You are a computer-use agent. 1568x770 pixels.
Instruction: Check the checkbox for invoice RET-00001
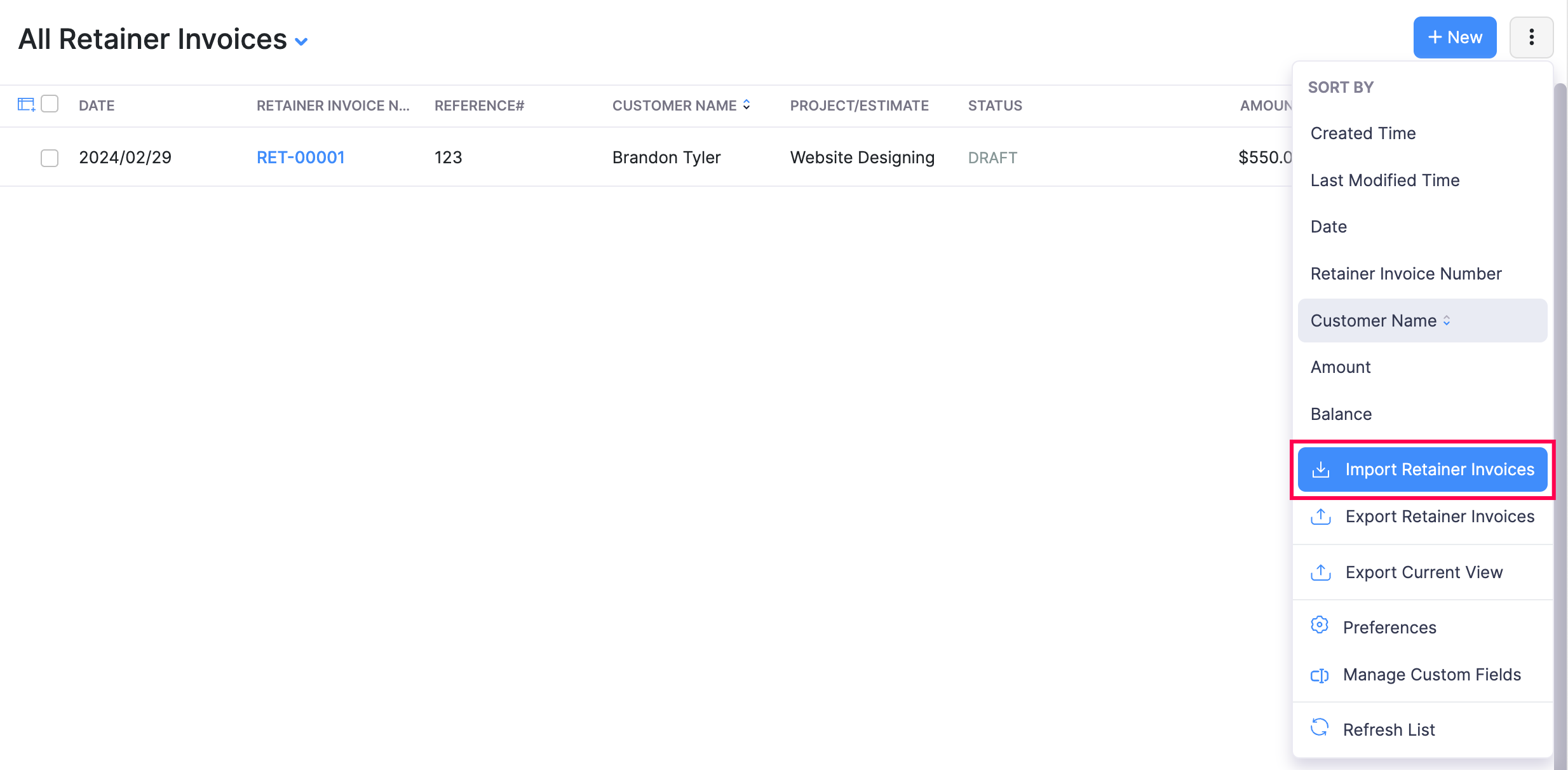click(50, 158)
